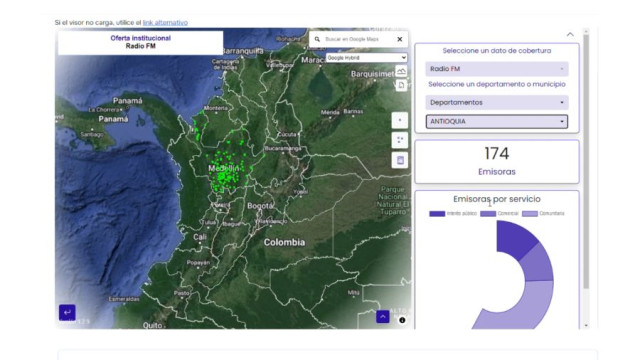
Task: Click the blue up-chevron button on map
Action: pyautogui.click(x=382, y=317)
